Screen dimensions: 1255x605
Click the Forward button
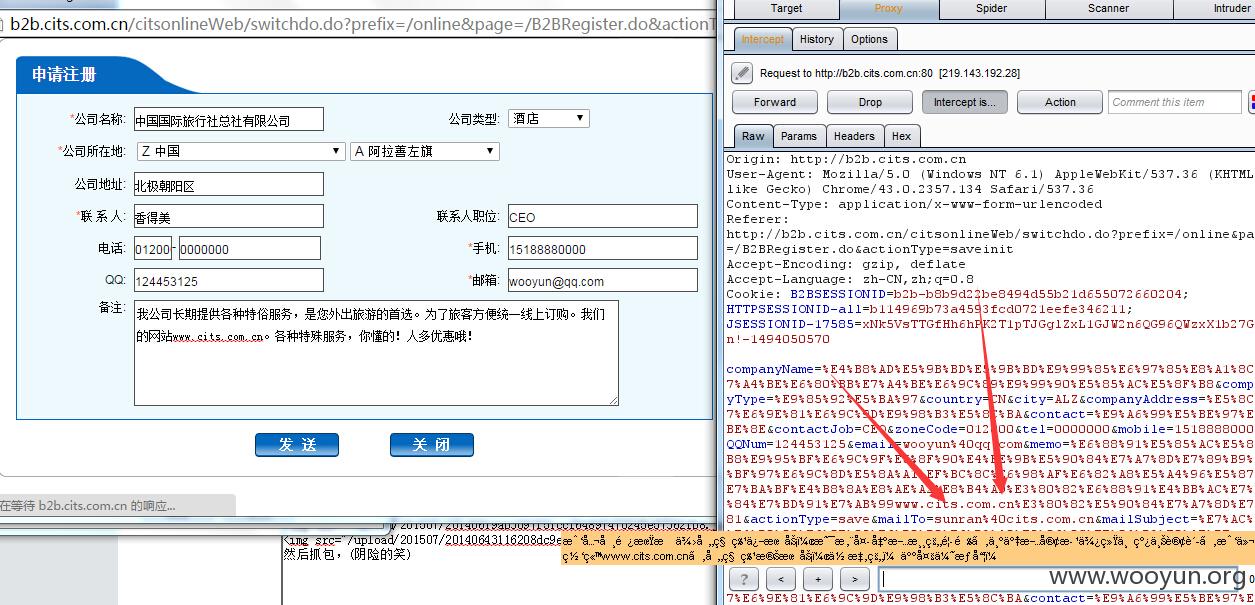[x=775, y=102]
